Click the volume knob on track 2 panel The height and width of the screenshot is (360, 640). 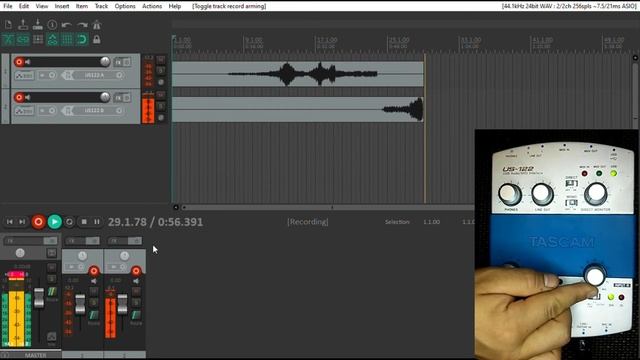(x=105, y=97)
